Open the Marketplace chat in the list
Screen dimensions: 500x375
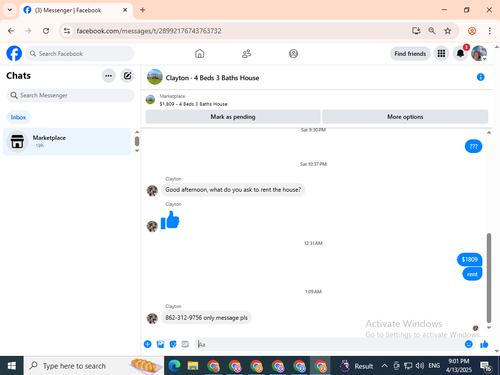click(x=67, y=141)
